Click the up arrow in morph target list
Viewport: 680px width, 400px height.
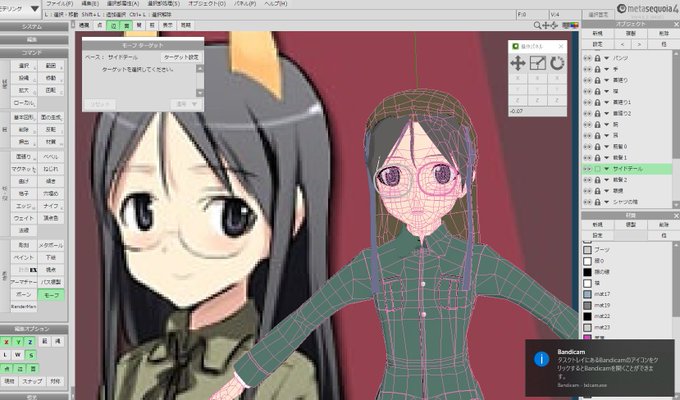pos(199,69)
